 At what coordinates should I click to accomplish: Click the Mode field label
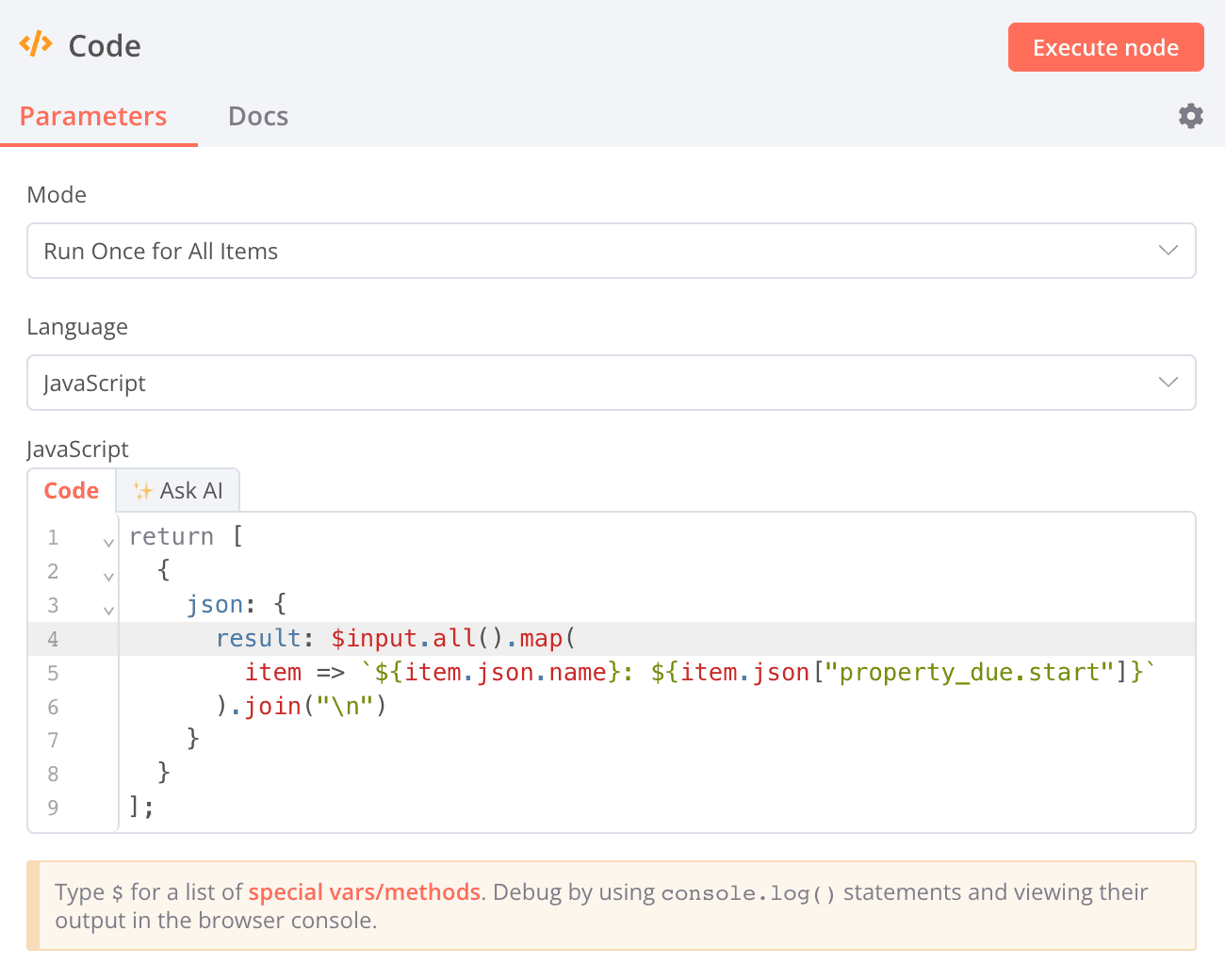(x=57, y=195)
